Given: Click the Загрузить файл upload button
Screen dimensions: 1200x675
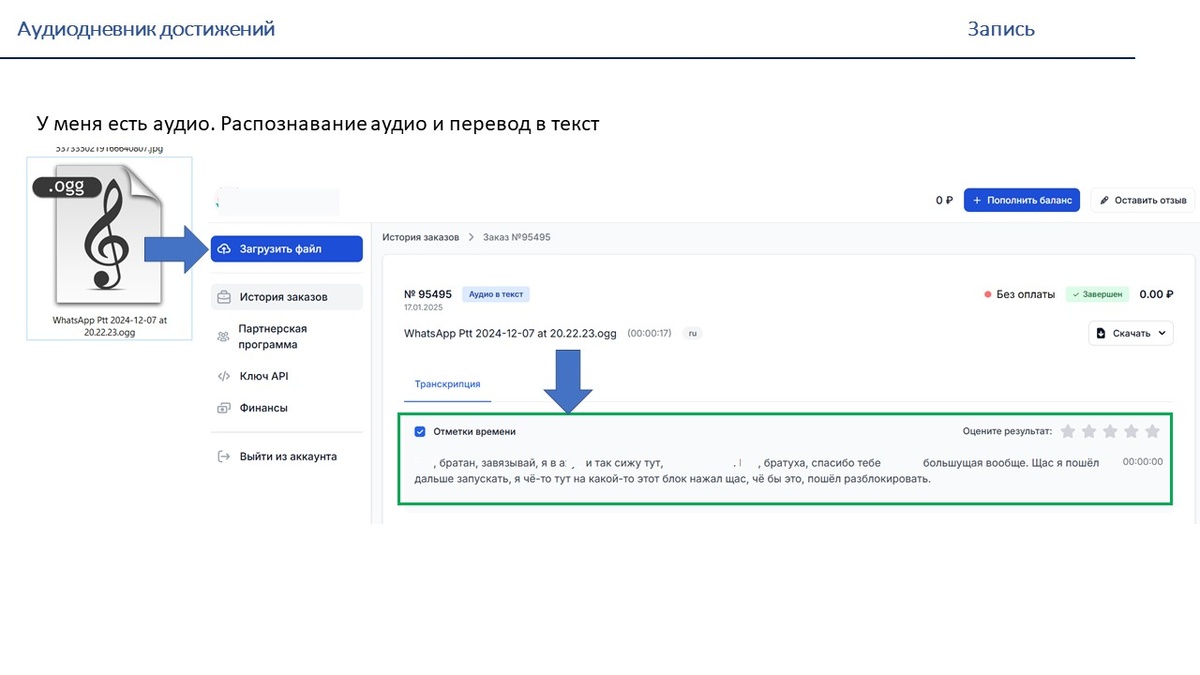Looking at the screenshot, I should pos(286,249).
